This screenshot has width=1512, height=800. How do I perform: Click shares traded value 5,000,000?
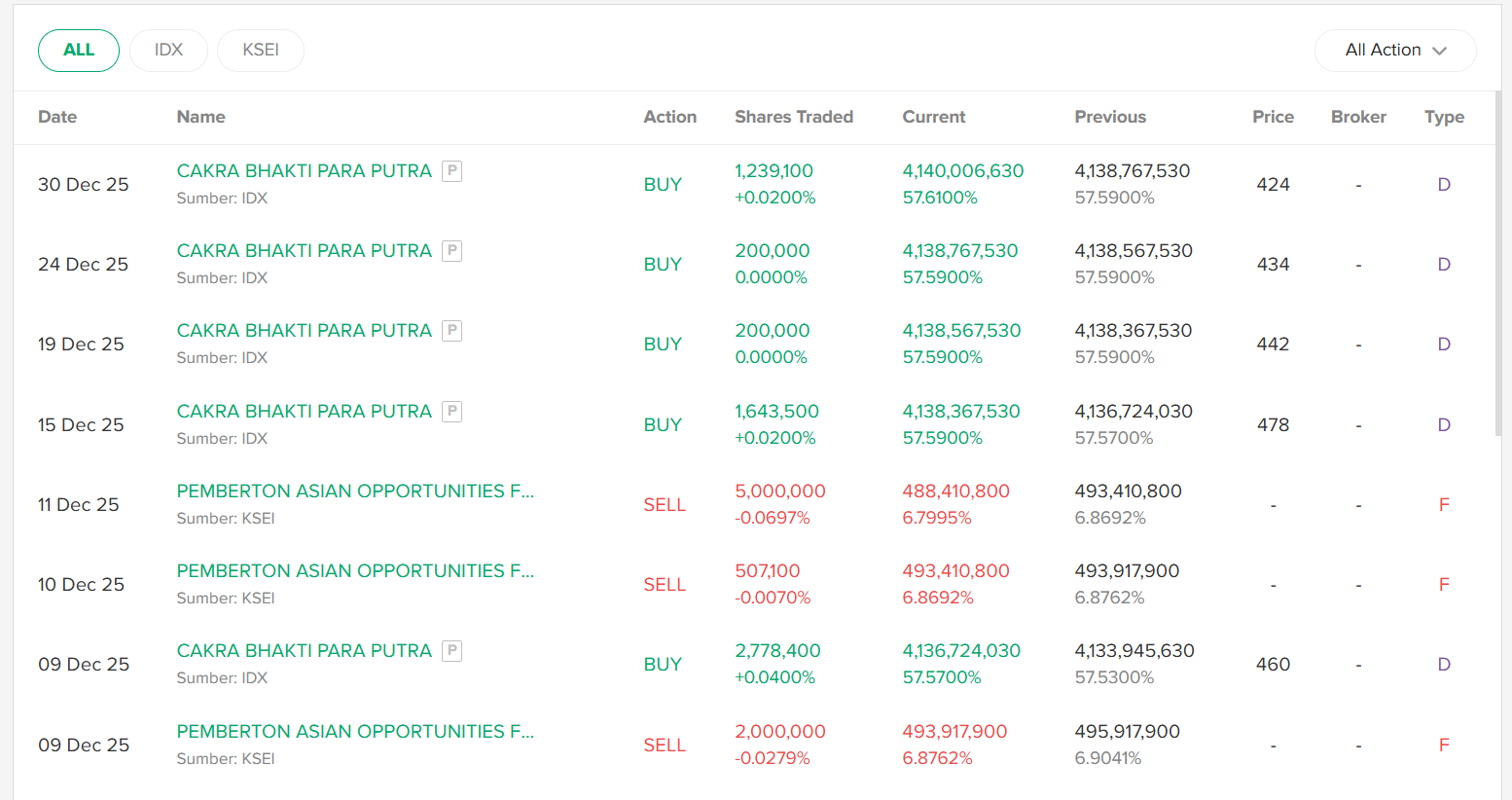coord(780,491)
